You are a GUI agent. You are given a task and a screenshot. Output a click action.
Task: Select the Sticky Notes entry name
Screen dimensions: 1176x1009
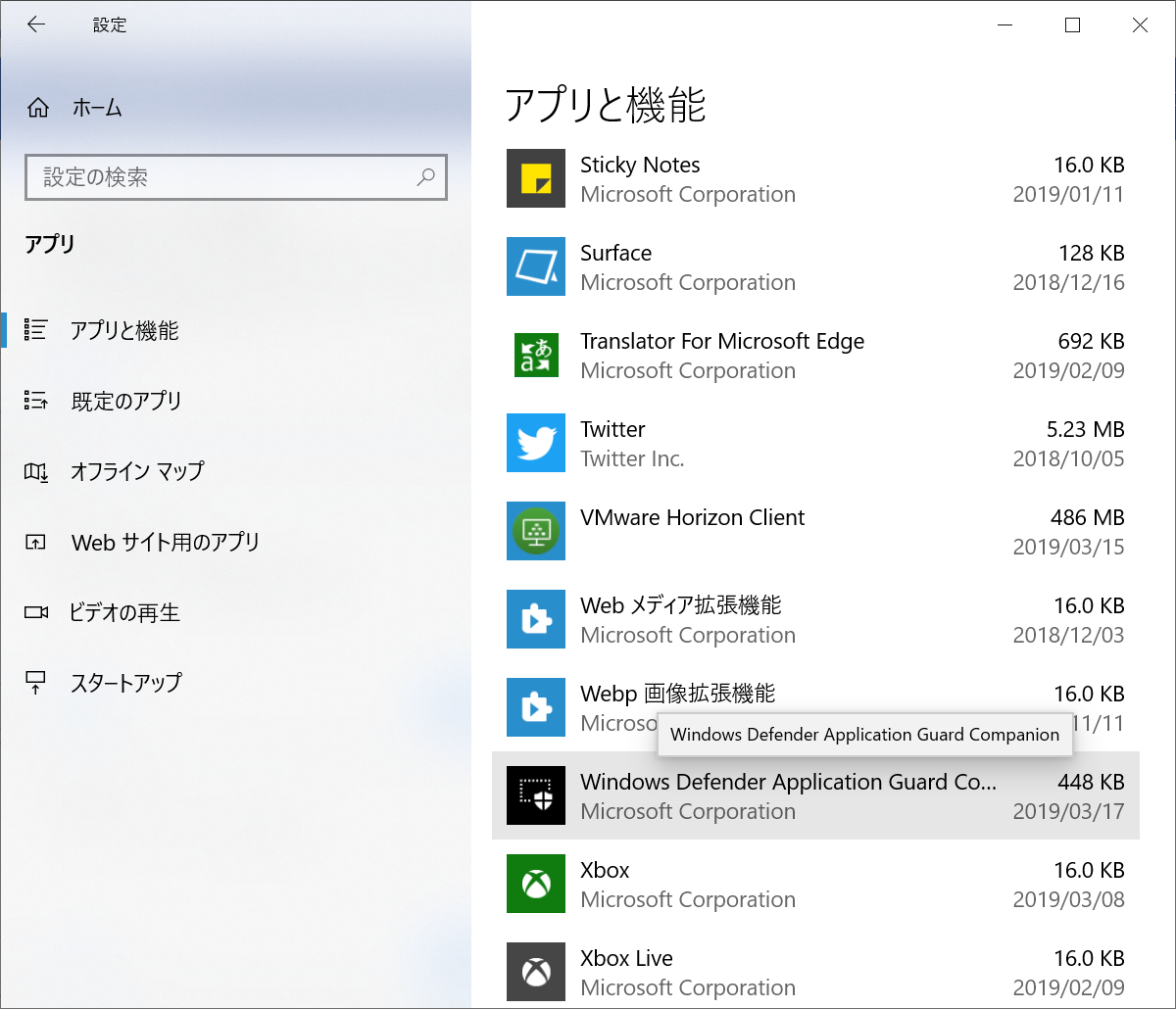(640, 165)
